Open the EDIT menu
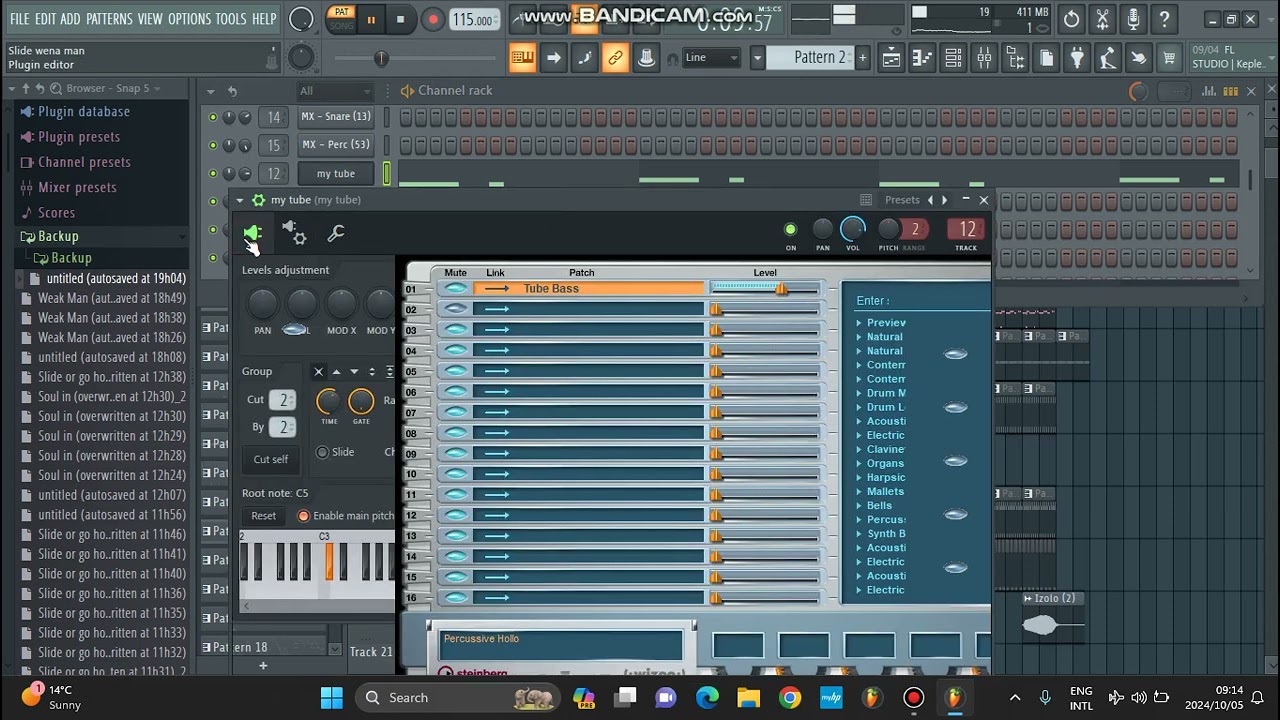The height and width of the screenshot is (720, 1280). coord(45,19)
